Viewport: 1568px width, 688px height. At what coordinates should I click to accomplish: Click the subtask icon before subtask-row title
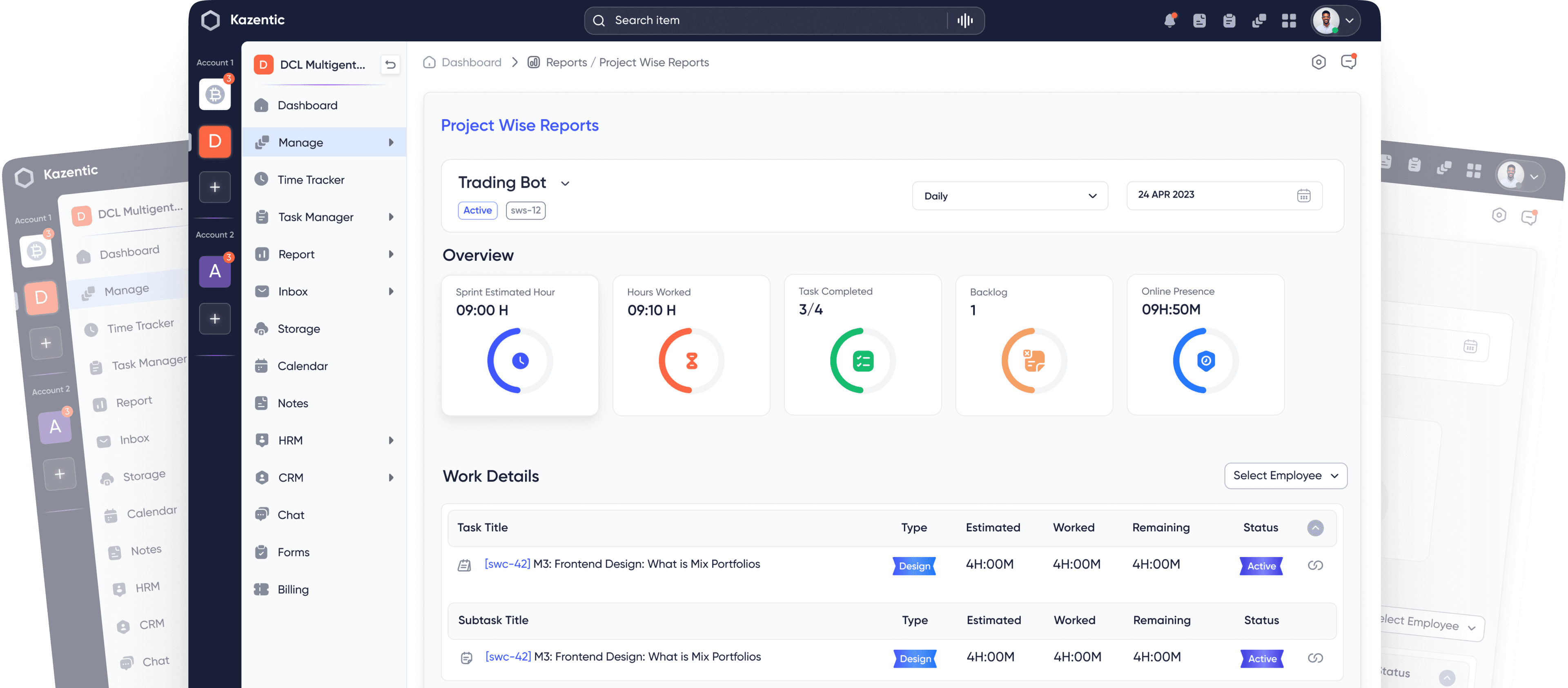tap(466, 658)
